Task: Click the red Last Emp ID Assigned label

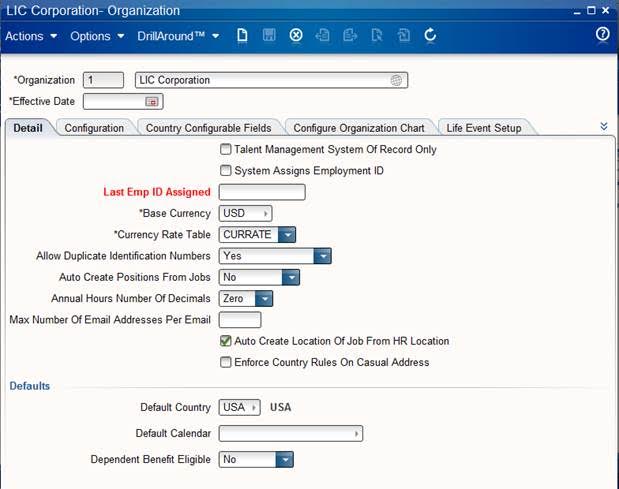Action: pyautogui.click(x=157, y=192)
